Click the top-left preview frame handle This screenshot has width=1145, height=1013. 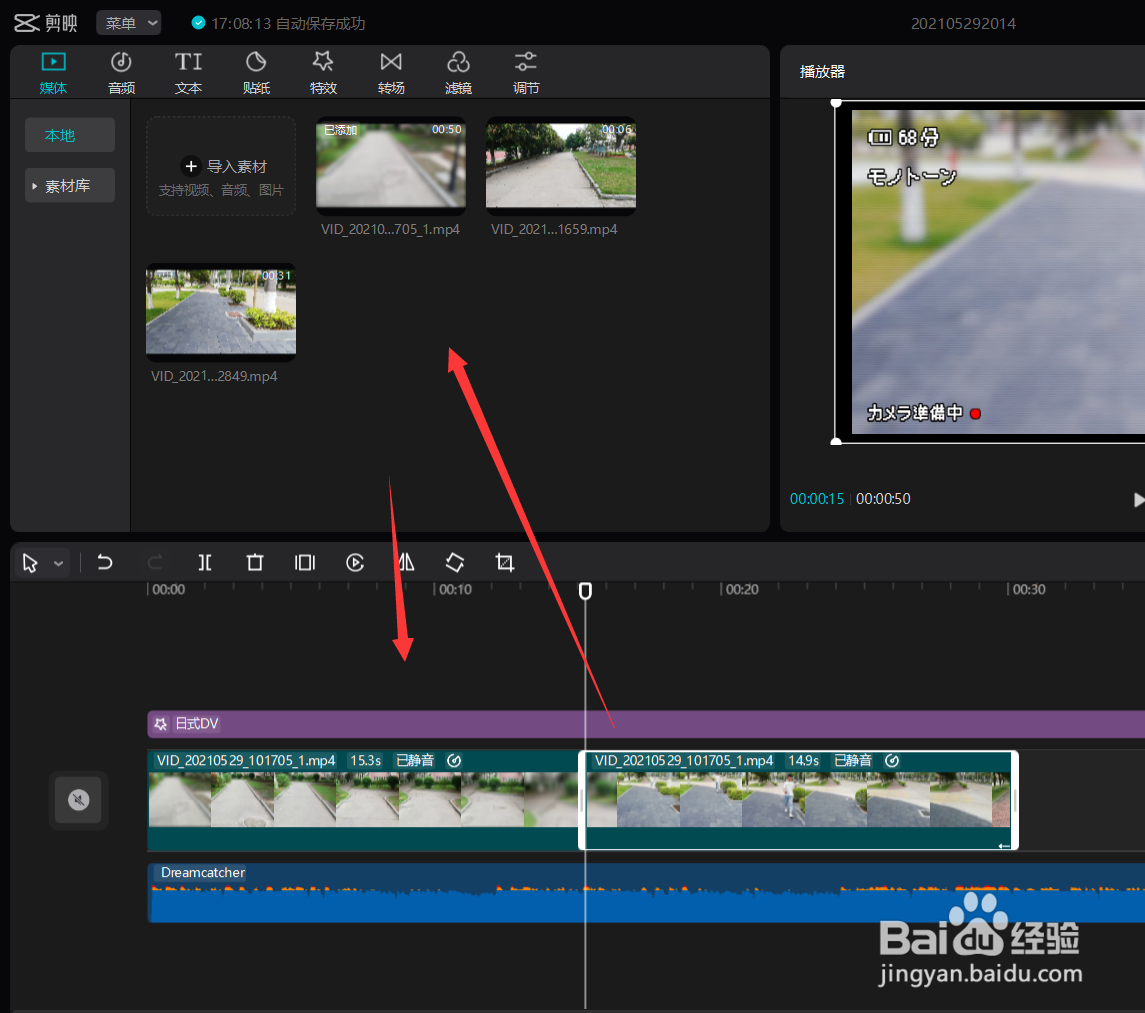tap(836, 103)
